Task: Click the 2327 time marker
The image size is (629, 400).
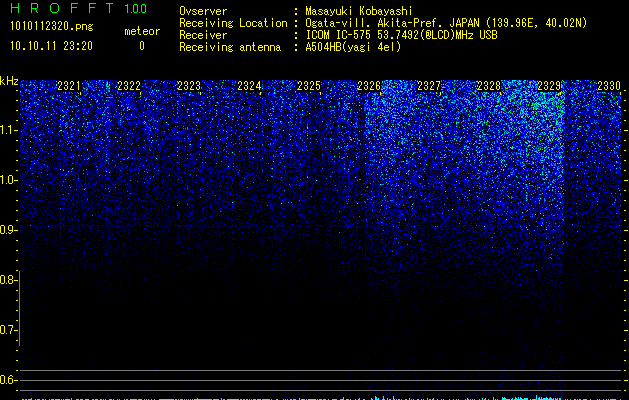Action: tap(429, 85)
